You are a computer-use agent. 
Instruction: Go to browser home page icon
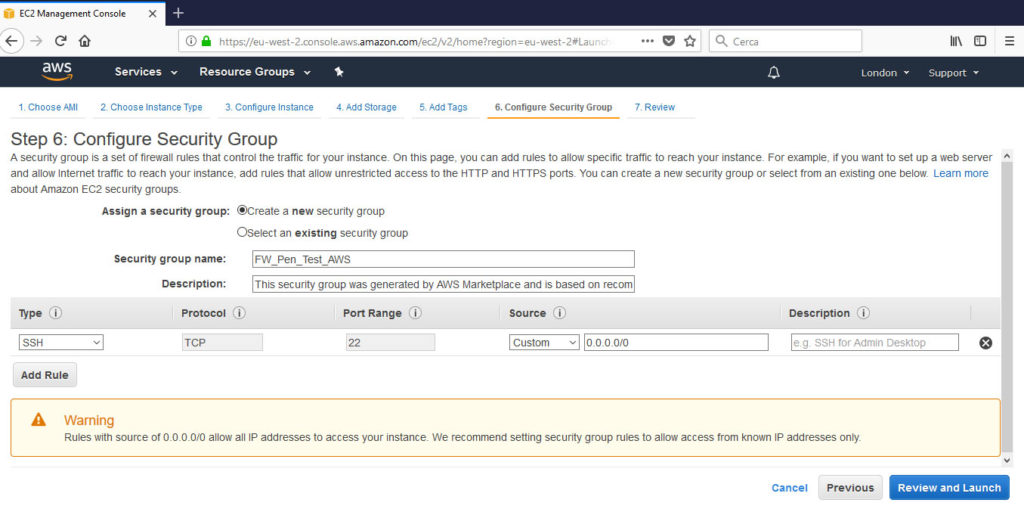tap(84, 41)
